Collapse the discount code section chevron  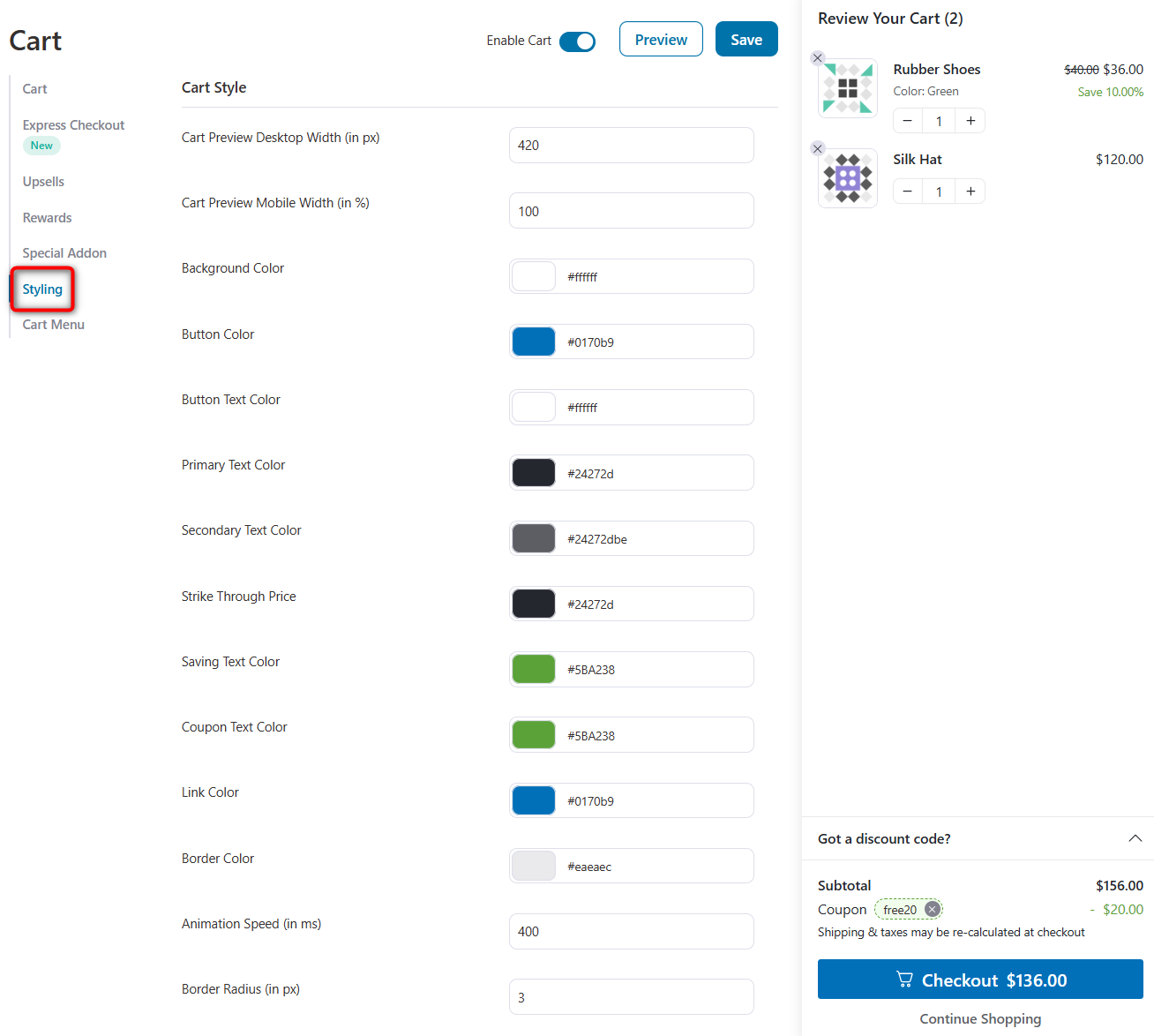coord(1135,838)
